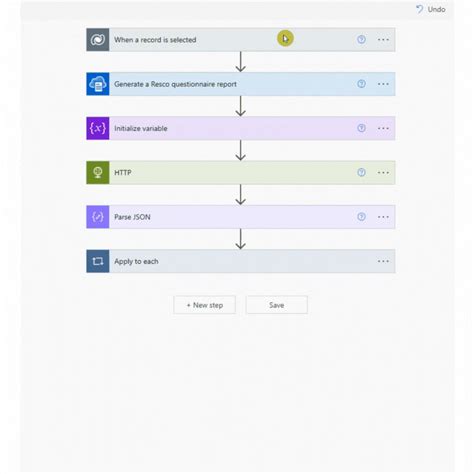474x474 pixels.
Task: Open the ellipsis menu on Generate Resco report
Action: tap(383, 84)
